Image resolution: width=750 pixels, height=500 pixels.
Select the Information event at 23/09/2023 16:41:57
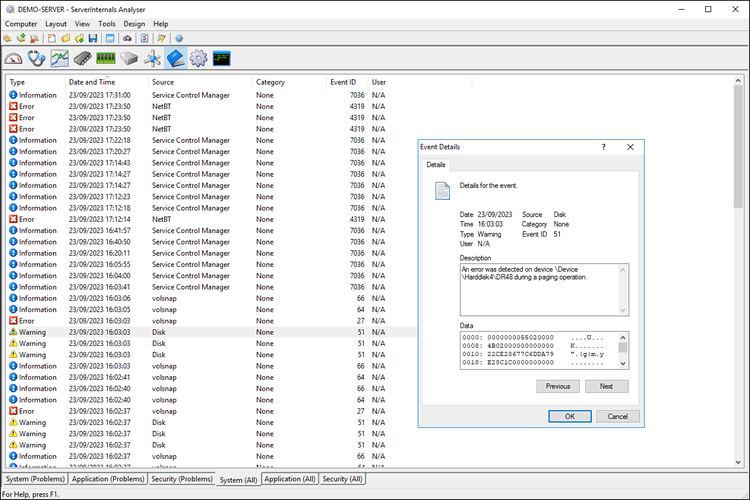212,231
